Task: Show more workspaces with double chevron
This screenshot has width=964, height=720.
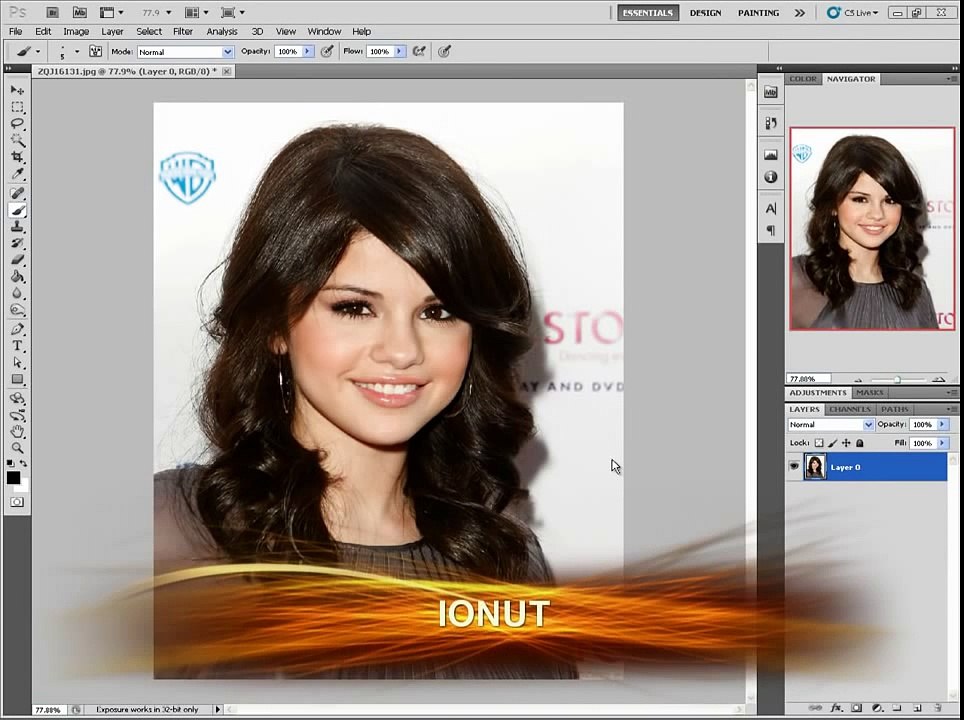Action: (799, 13)
